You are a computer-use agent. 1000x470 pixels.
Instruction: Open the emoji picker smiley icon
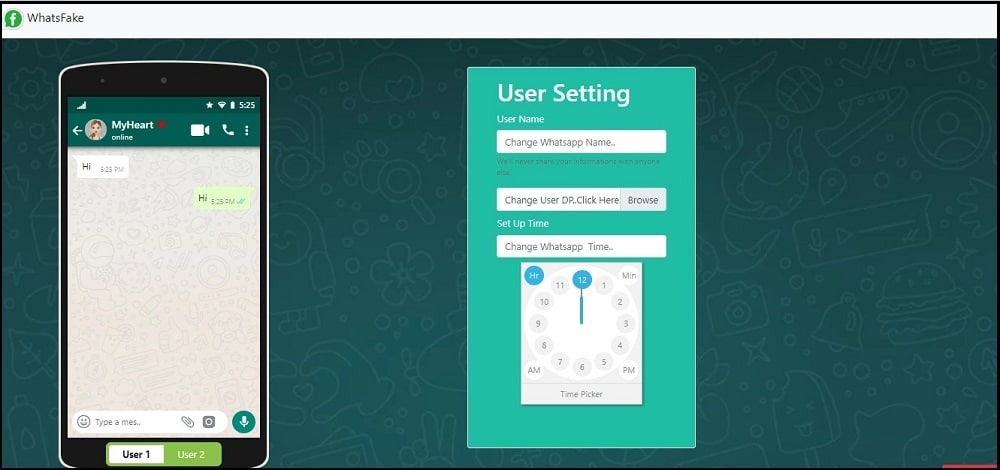click(84, 422)
